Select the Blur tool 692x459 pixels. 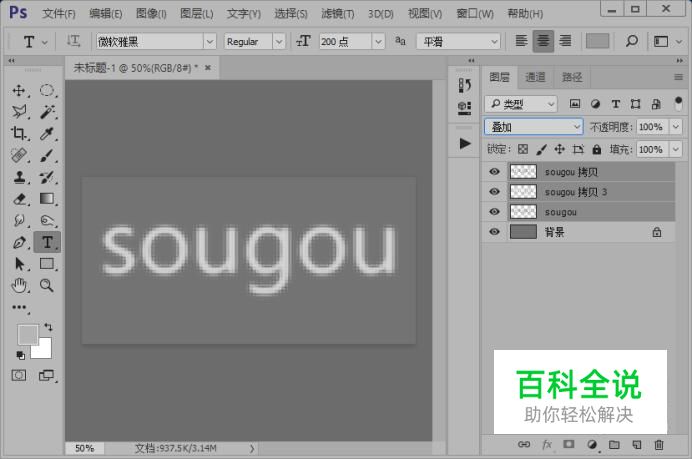pos(19,220)
